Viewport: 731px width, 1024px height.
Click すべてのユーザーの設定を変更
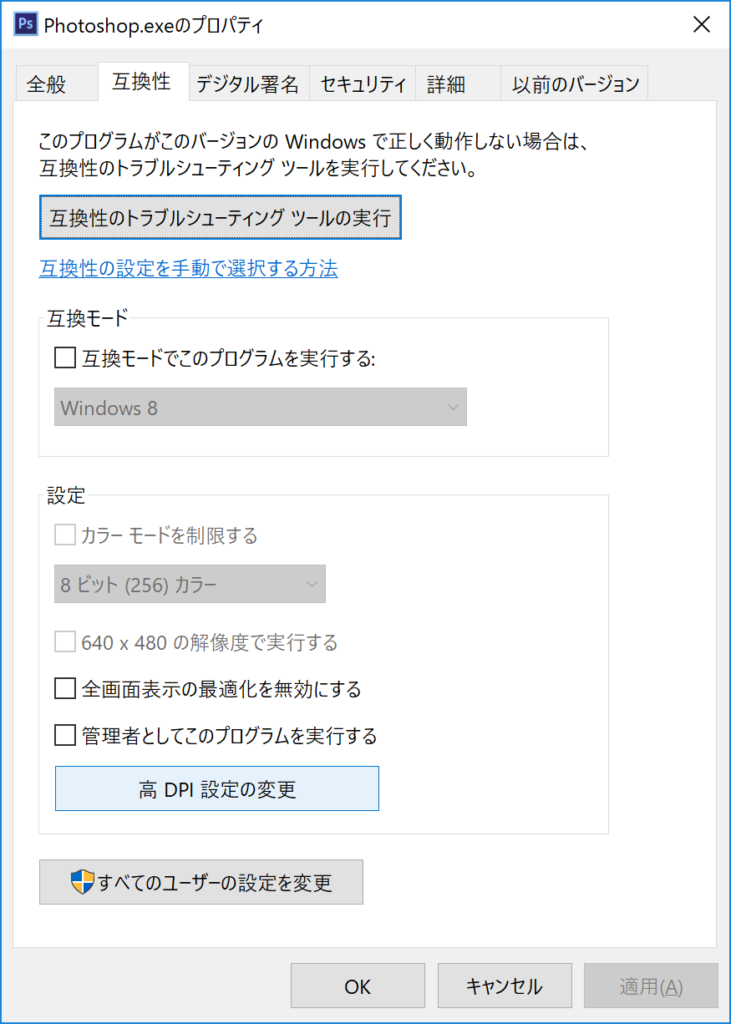tap(200, 882)
